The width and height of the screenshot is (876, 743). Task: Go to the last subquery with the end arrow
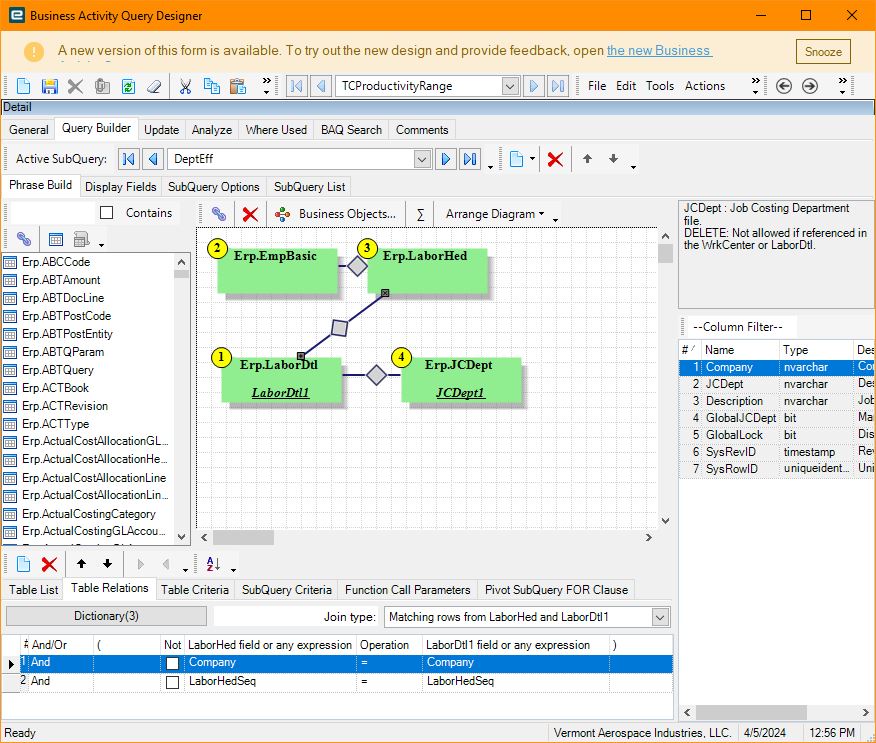pyautogui.click(x=470, y=159)
